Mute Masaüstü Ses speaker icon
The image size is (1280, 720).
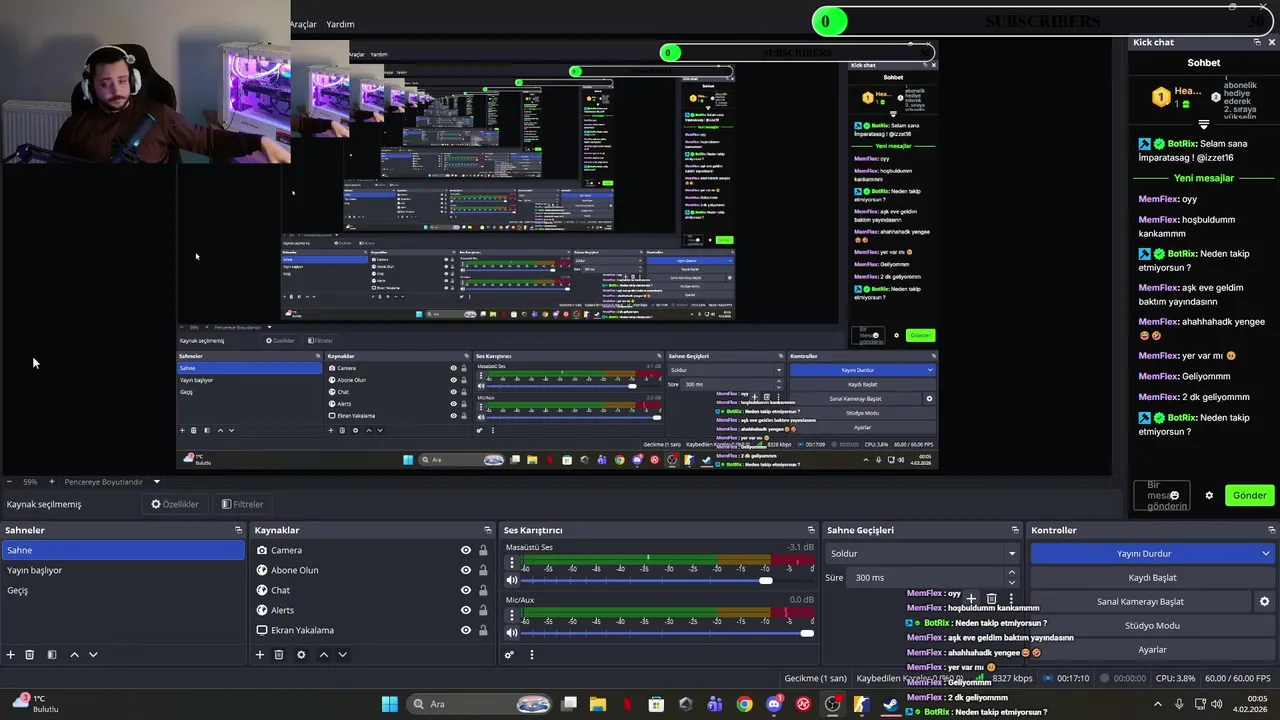pos(512,580)
